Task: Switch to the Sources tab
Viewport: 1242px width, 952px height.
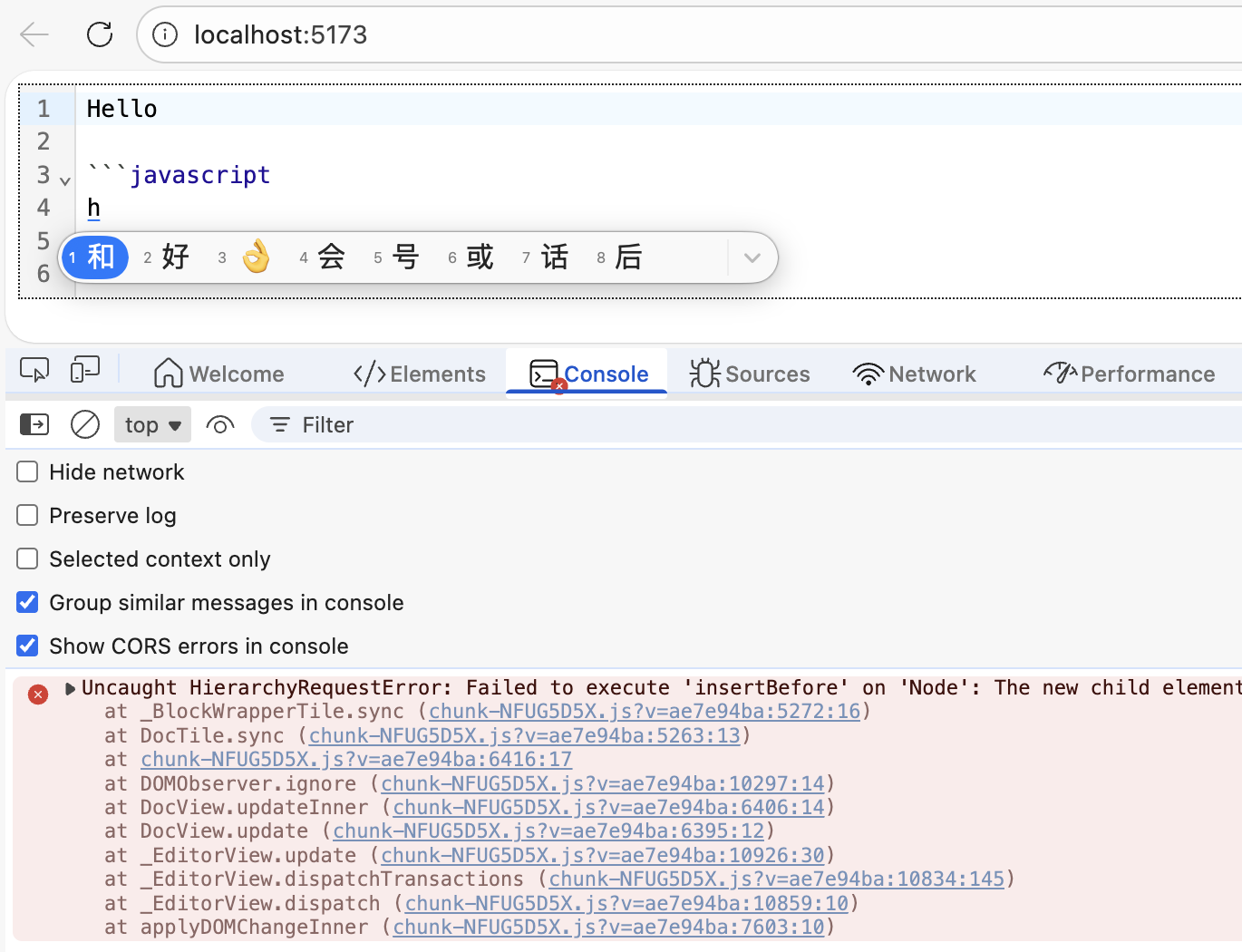Action: (x=750, y=374)
